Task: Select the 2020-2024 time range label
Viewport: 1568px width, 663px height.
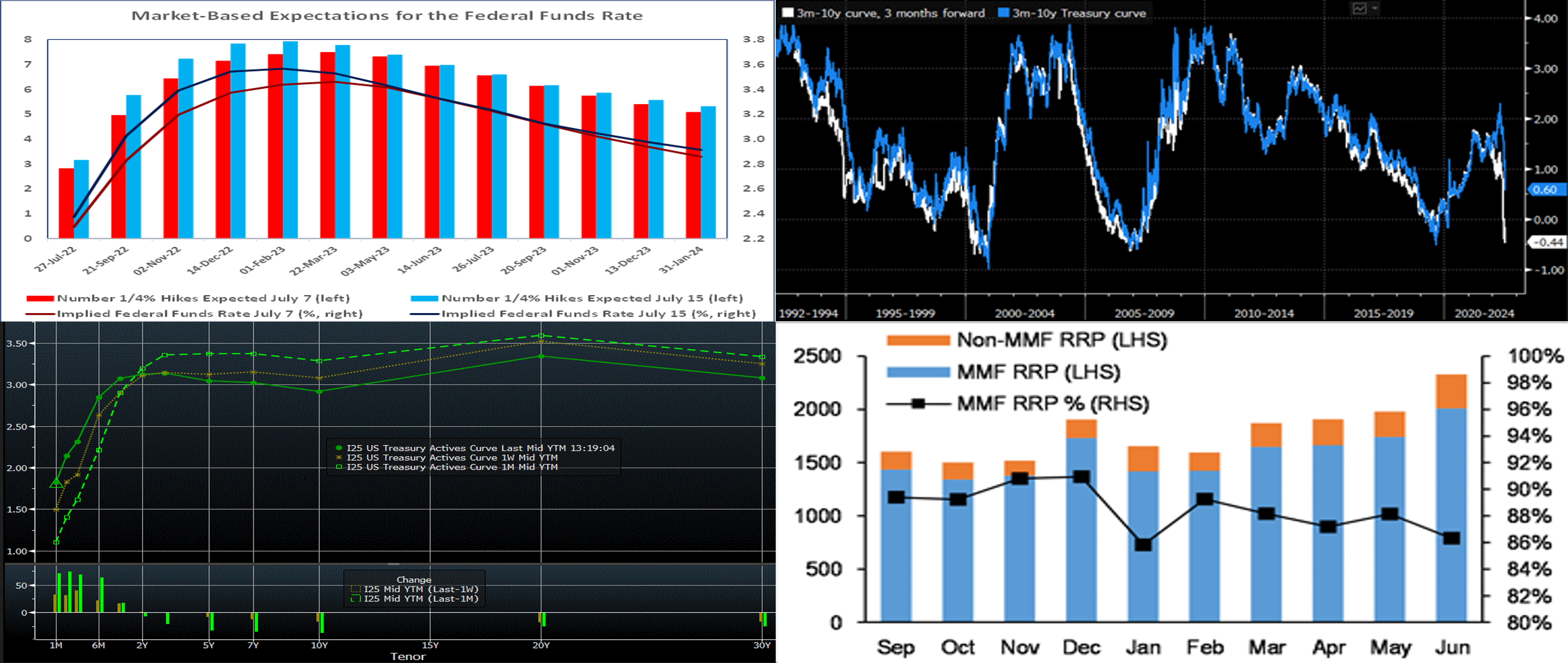Action: click(1484, 313)
